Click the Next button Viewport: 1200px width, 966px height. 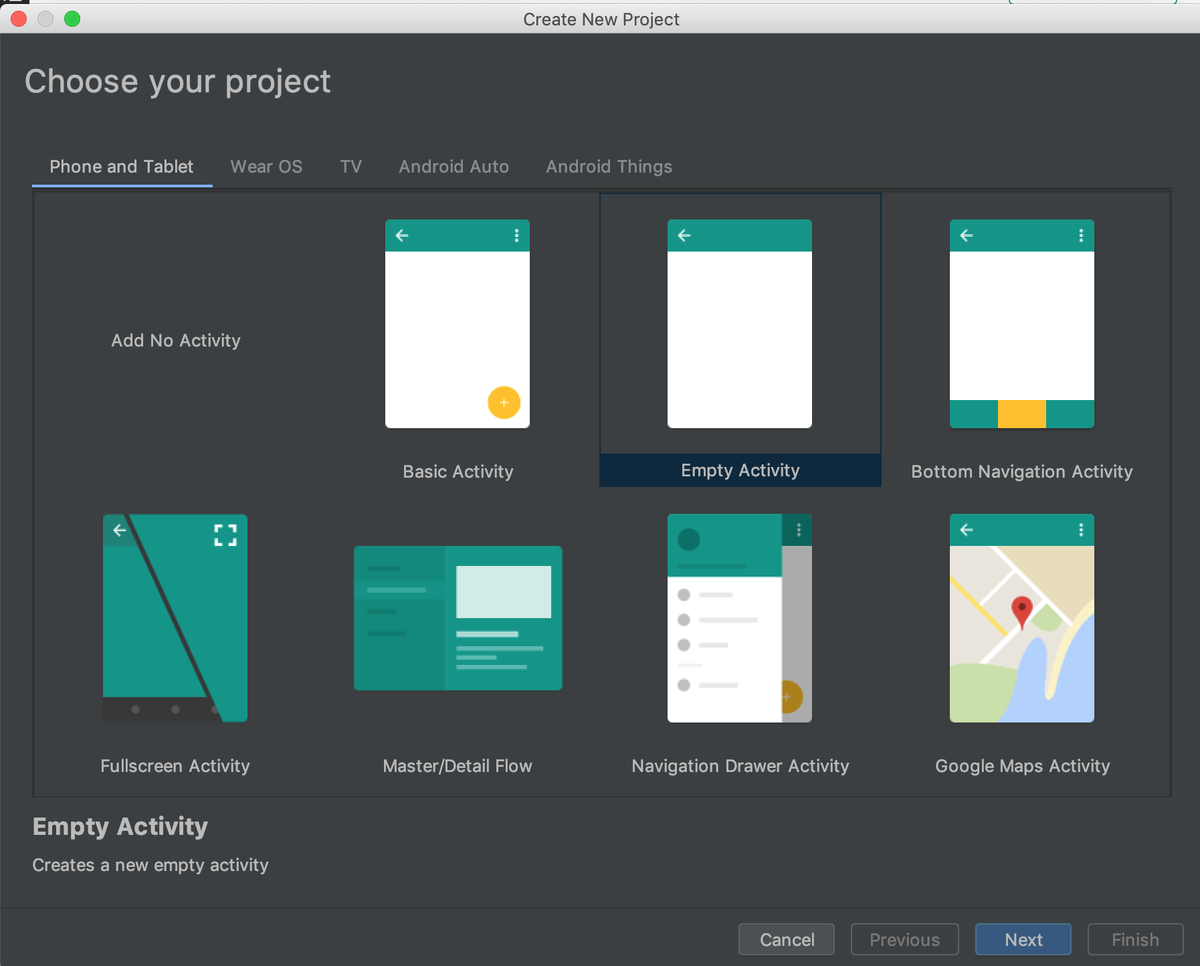(1023, 939)
